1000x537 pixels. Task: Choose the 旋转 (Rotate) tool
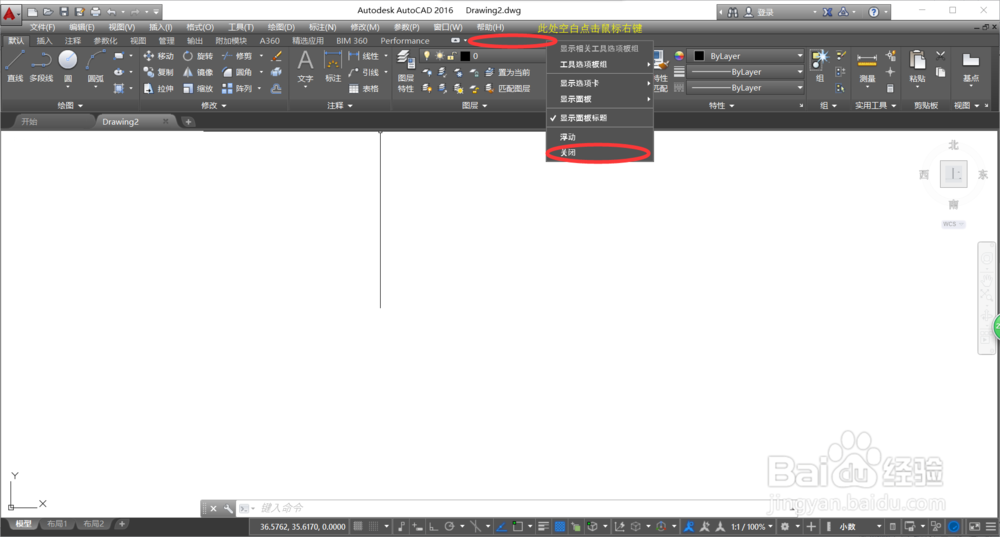coord(198,56)
